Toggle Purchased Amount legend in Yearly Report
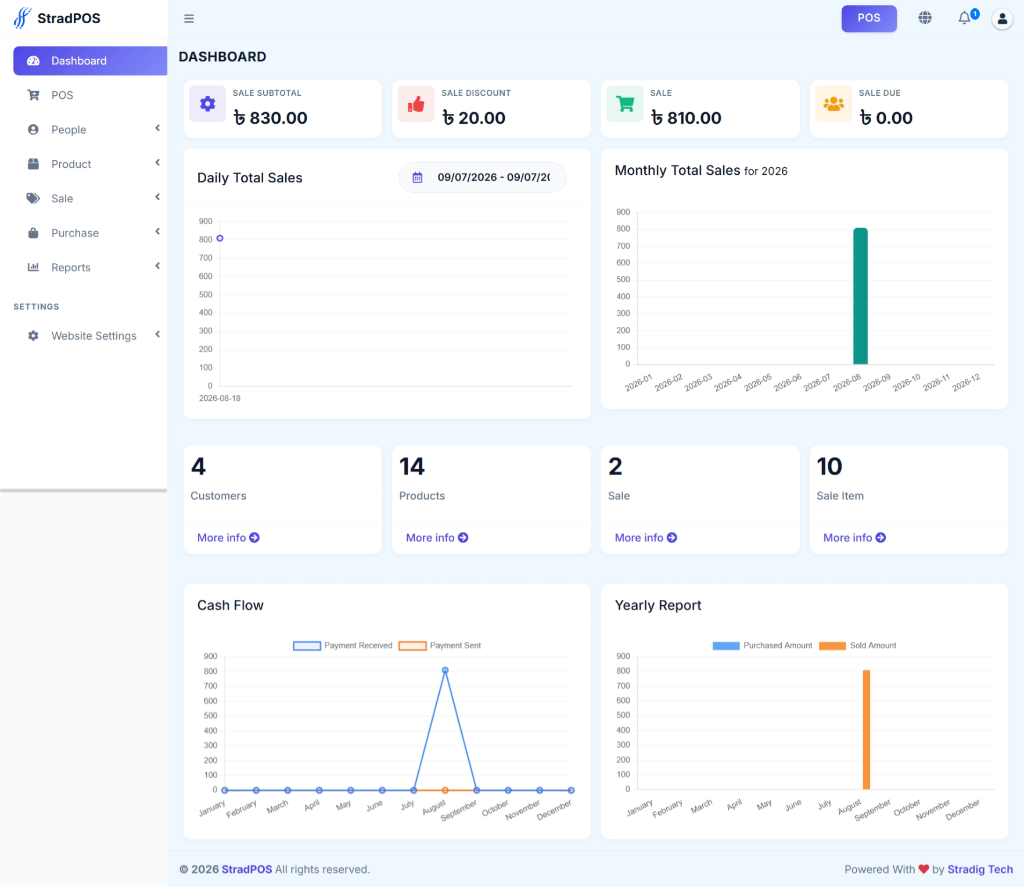This screenshot has width=1024, height=887. 762,645
